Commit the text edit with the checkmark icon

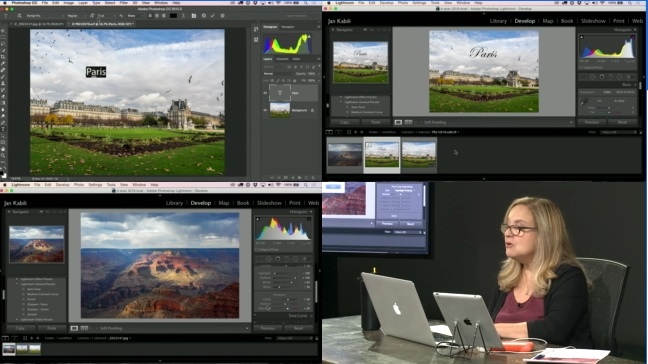pos(212,16)
